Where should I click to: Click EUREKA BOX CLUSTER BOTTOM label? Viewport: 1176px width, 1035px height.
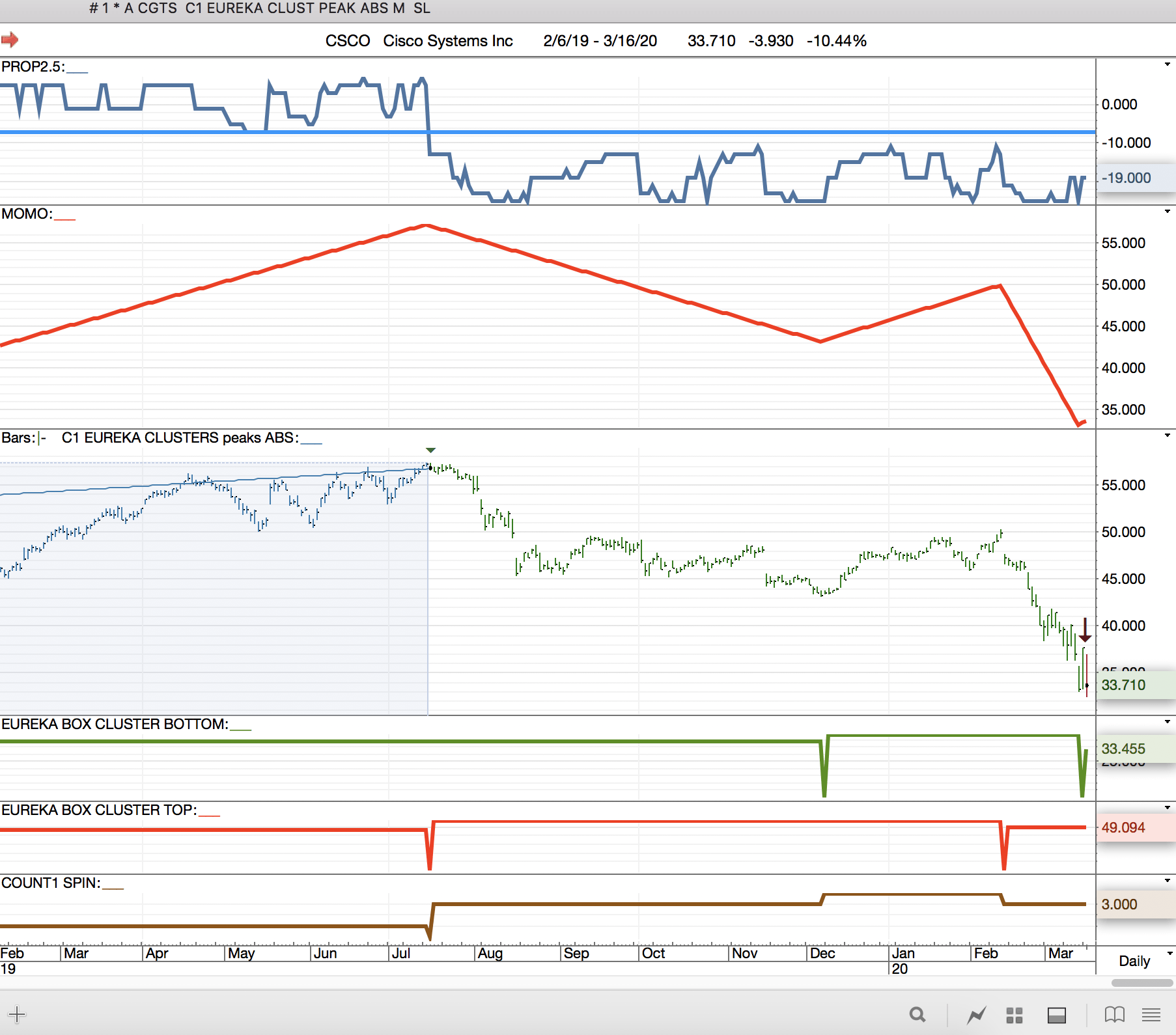tap(115, 724)
